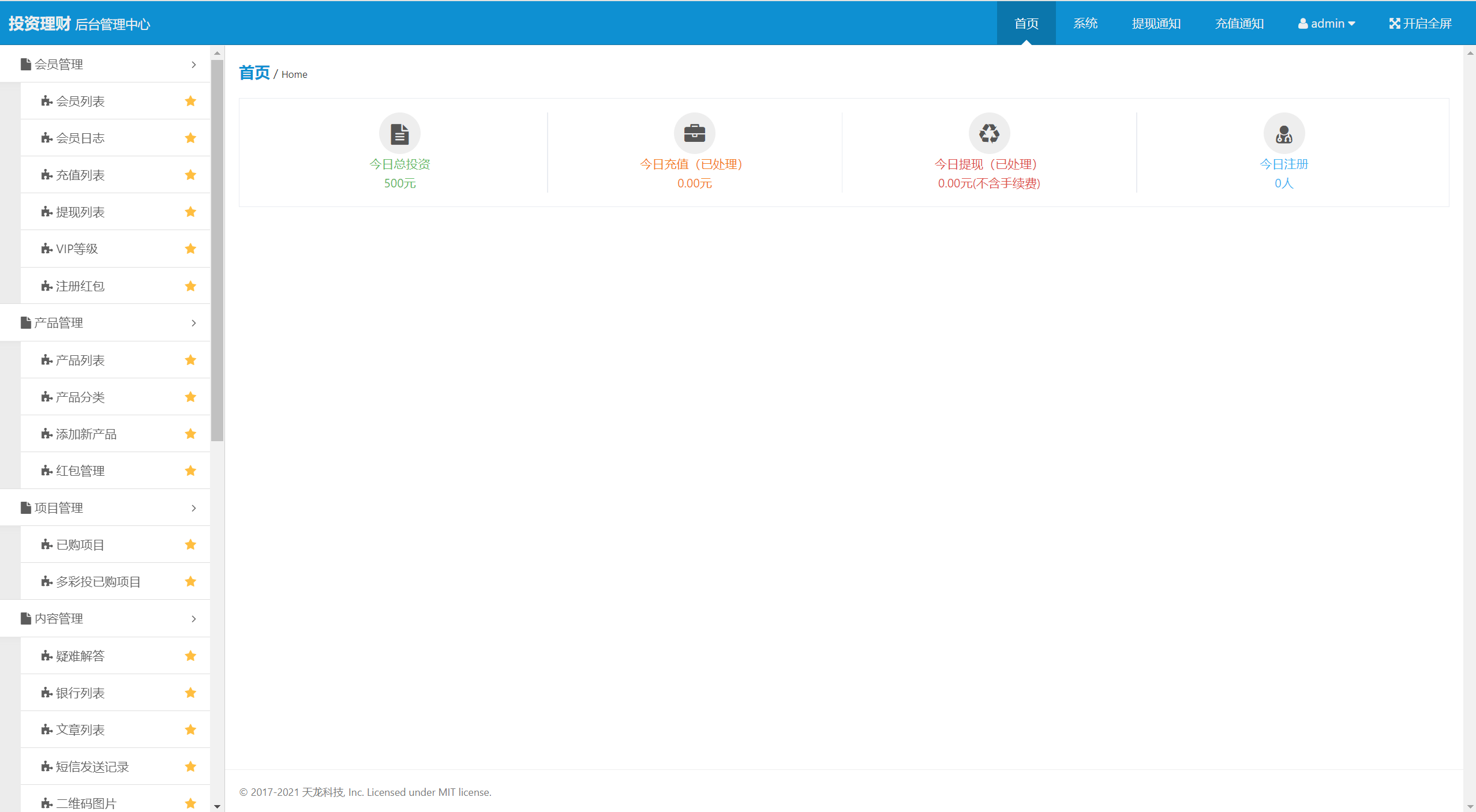Click the recycle icon above 今日提现
The image size is (1476, 812).
pos(989,134)
